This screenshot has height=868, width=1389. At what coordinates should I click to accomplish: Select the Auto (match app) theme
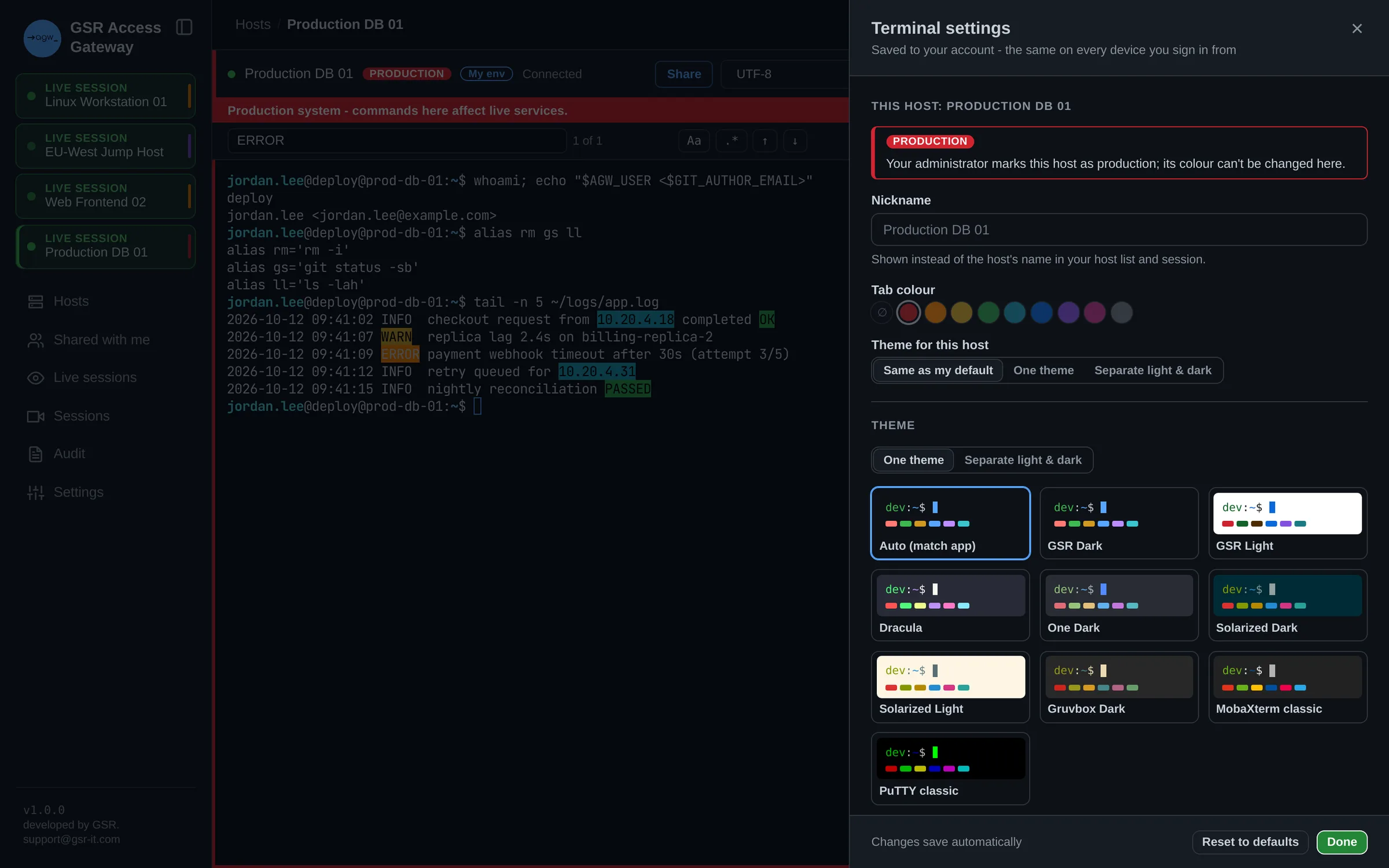click(950, 523)
